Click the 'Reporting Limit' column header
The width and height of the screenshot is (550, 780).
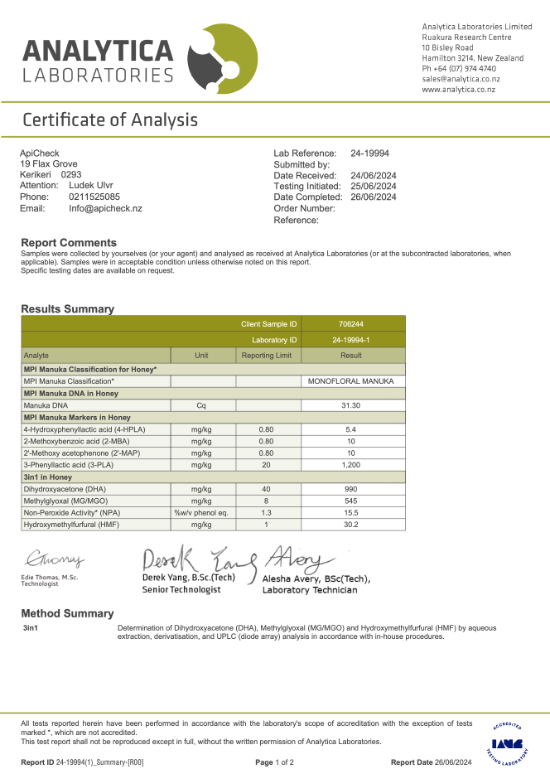(x=267, y=355)
